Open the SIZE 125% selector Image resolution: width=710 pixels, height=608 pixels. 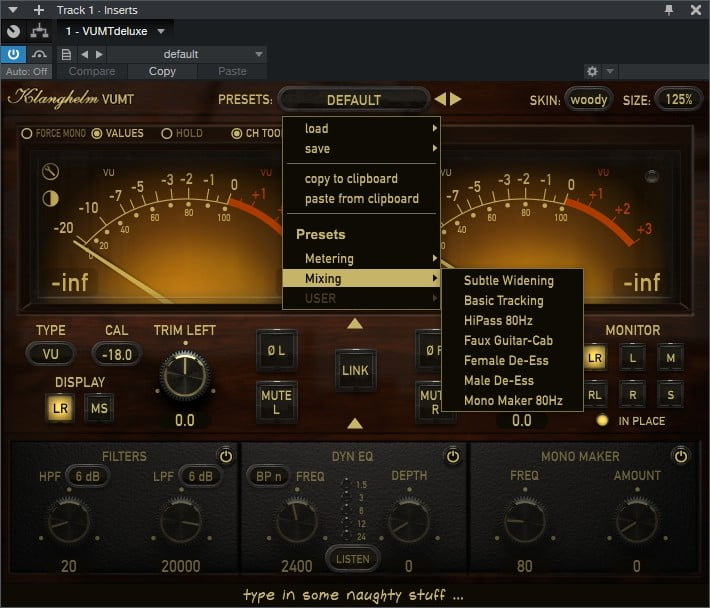click(x=678, y=99)
